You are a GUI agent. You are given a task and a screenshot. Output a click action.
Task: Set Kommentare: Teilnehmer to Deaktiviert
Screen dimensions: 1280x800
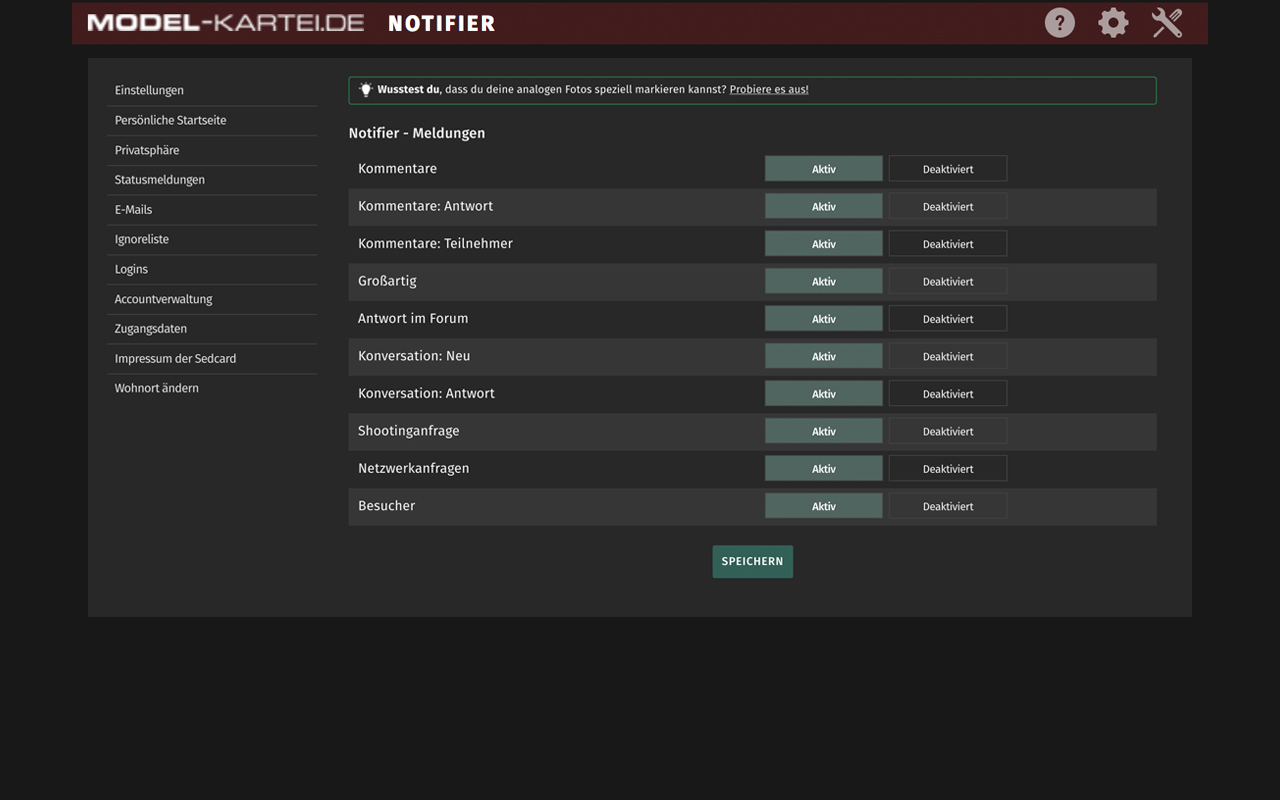click(x=948, y=244)
